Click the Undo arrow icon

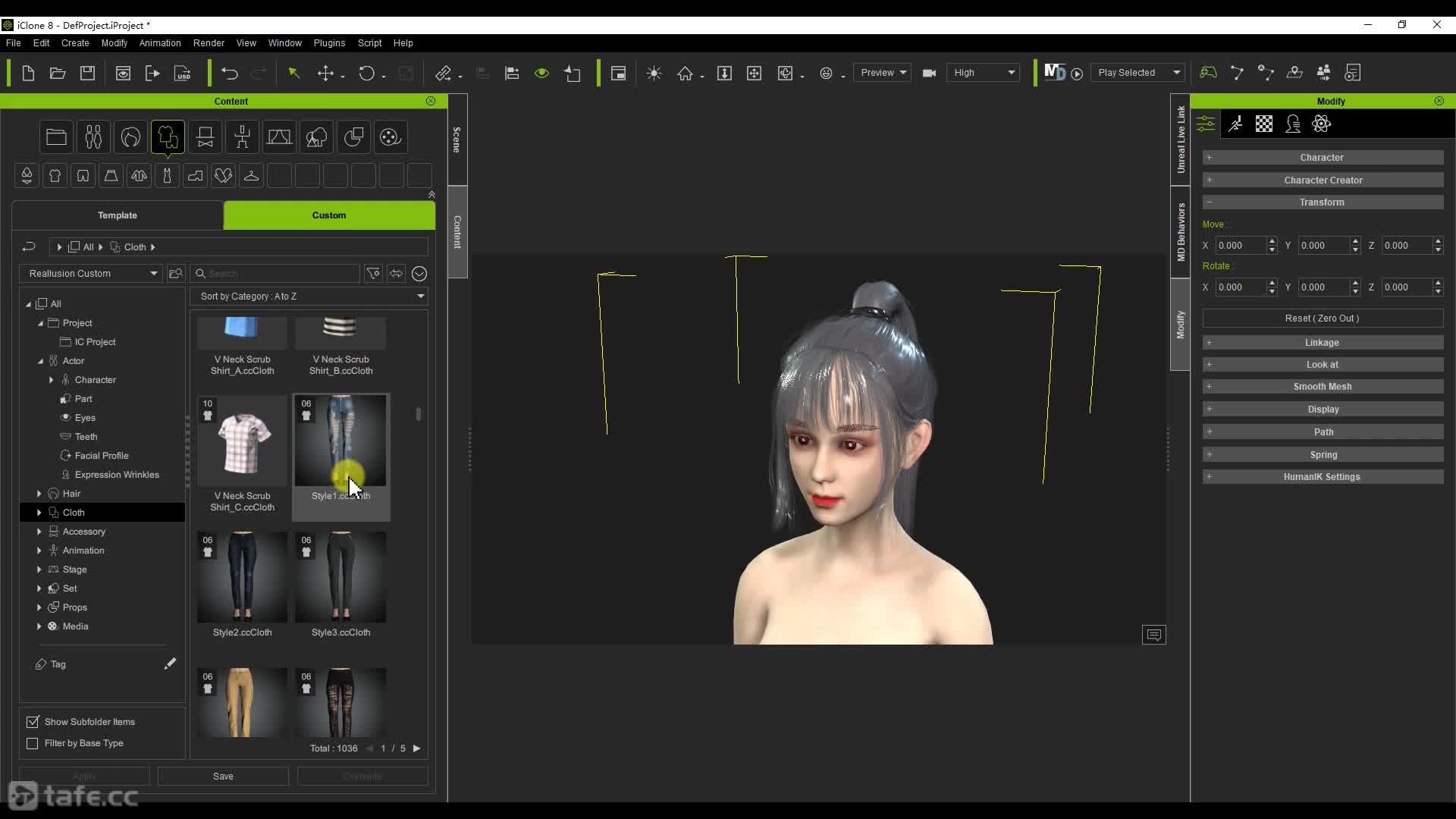(x=229, y=73)
